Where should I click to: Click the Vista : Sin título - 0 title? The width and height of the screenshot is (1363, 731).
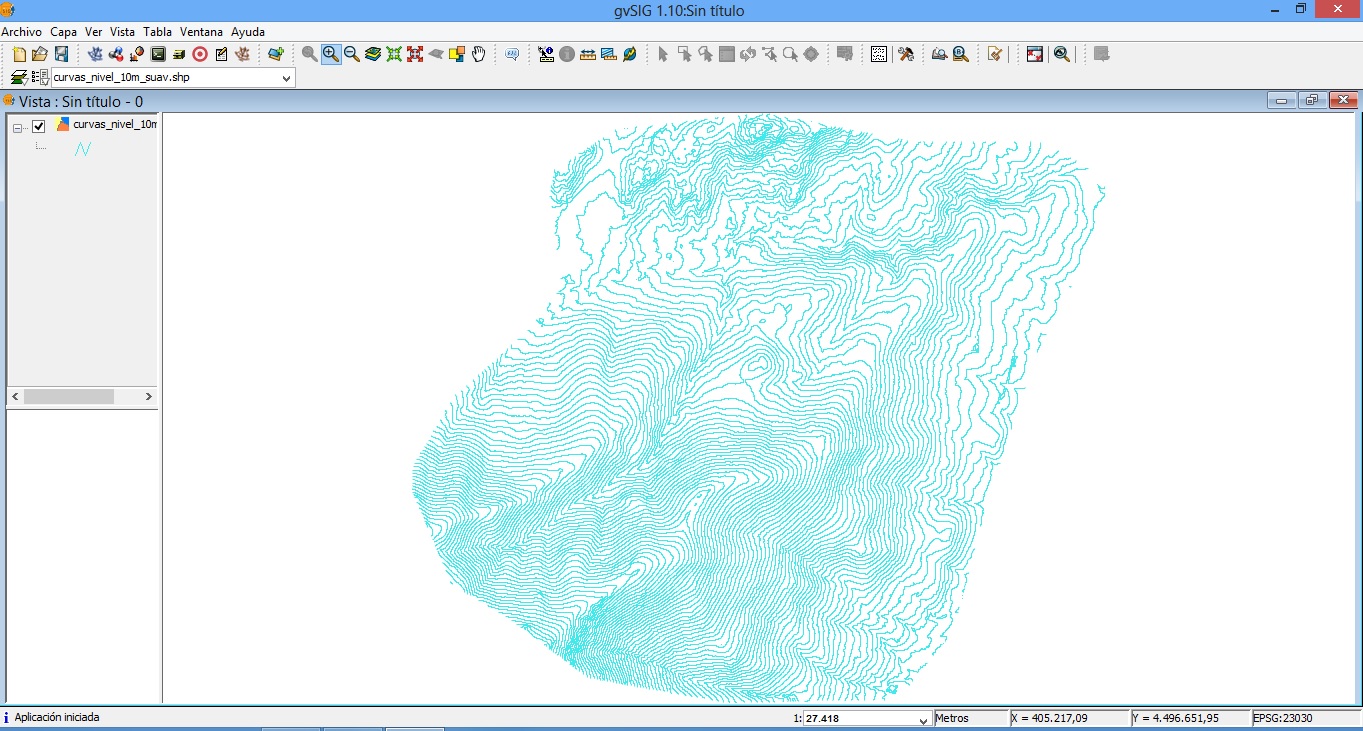(81, 102)
